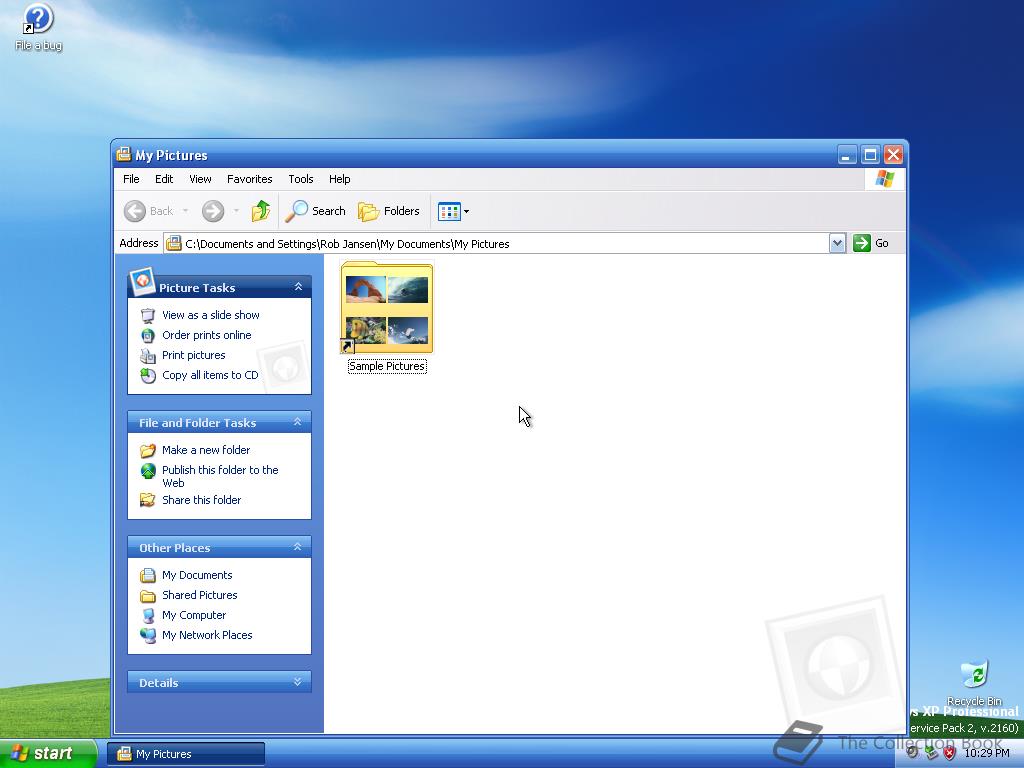Click the Back arrow toolbar icon

coord(135,211)
